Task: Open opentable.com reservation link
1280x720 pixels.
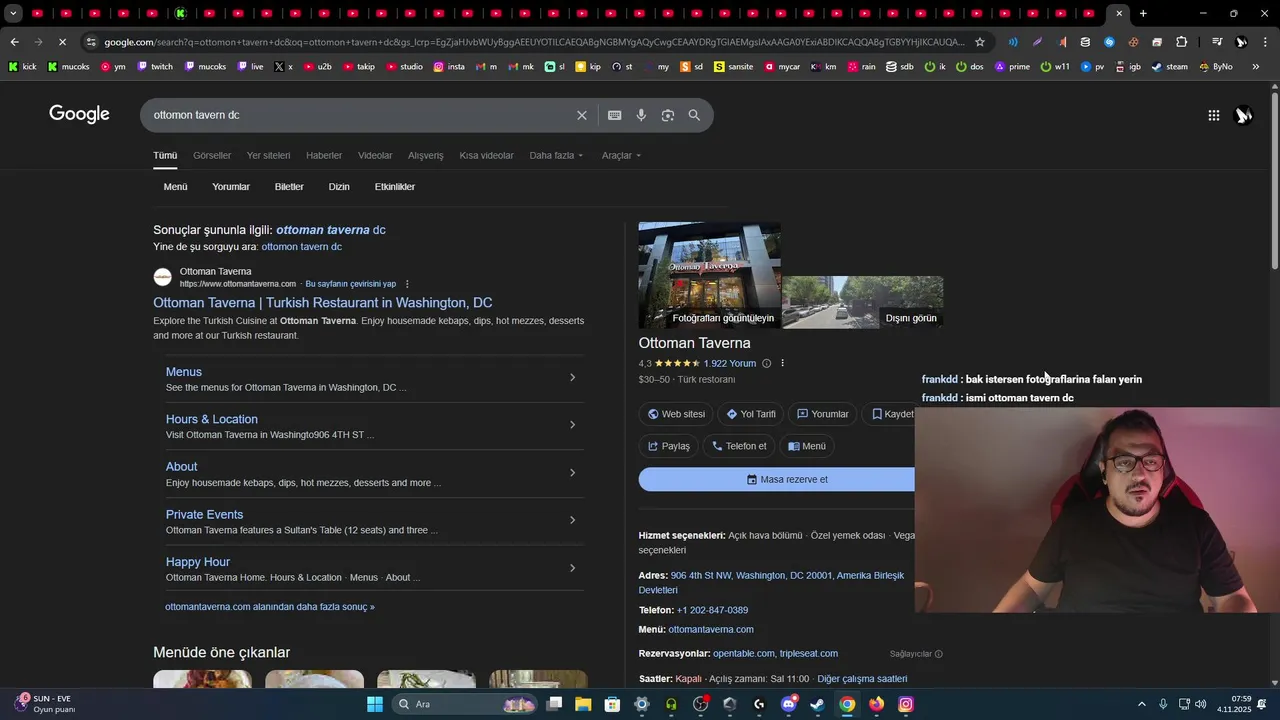Action: (x=744, y=654)
